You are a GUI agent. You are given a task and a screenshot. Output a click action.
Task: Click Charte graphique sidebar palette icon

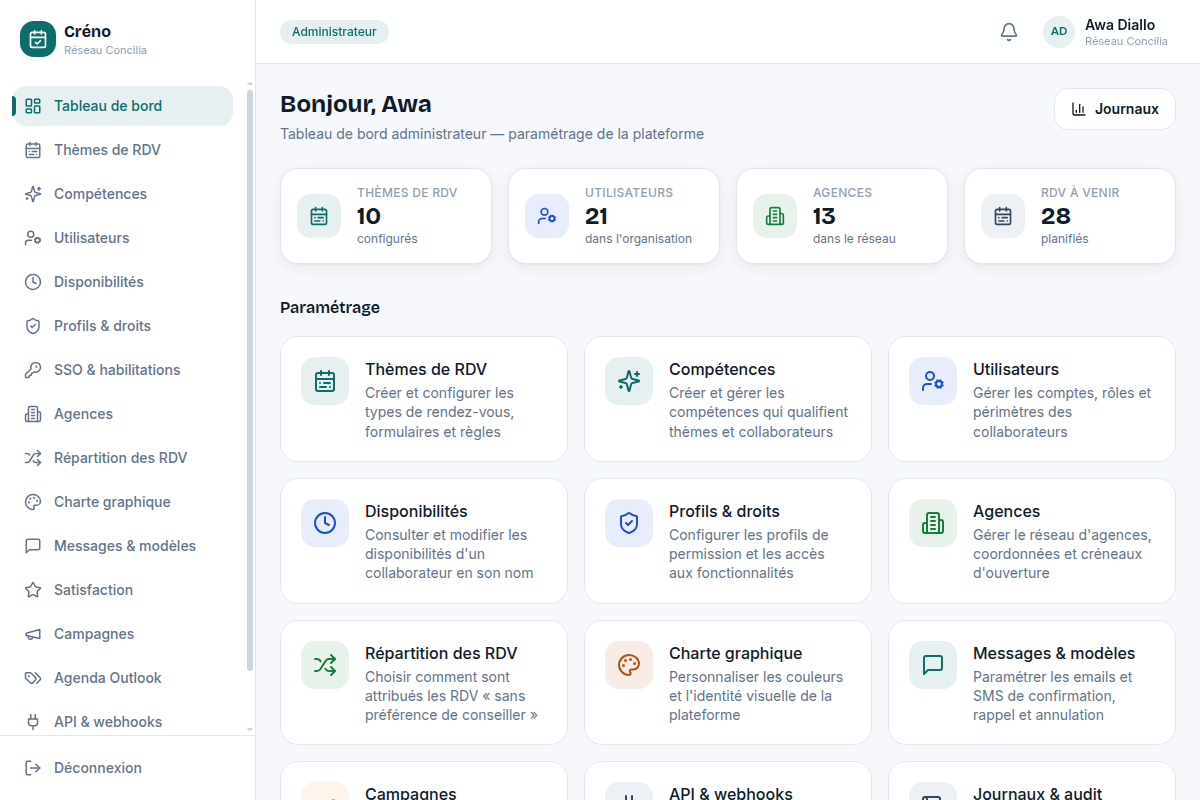(33, 502)
